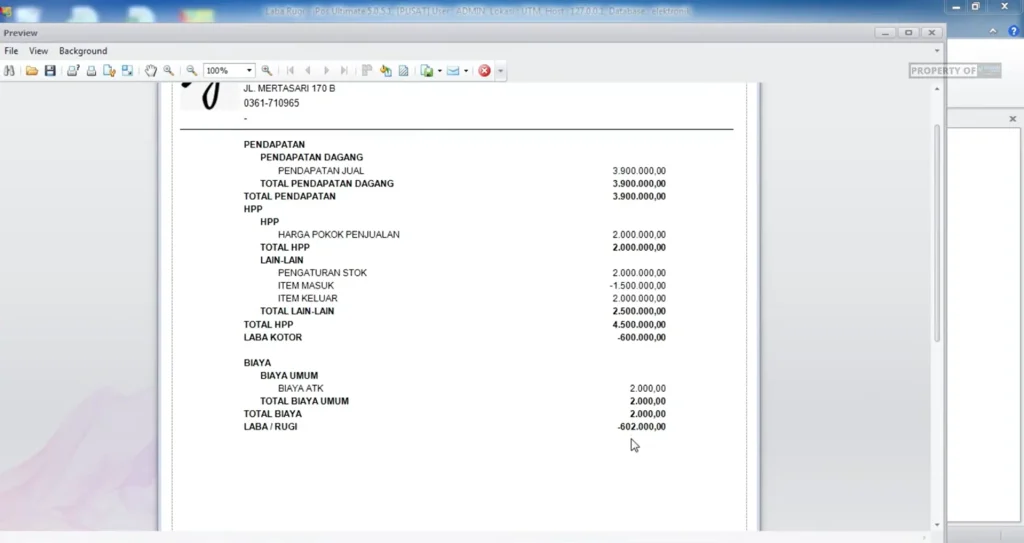Image resolution: width=1024 pixels, height=543 pixels.
Task: Click the binoculars Find icon
Action: [10, 71]
